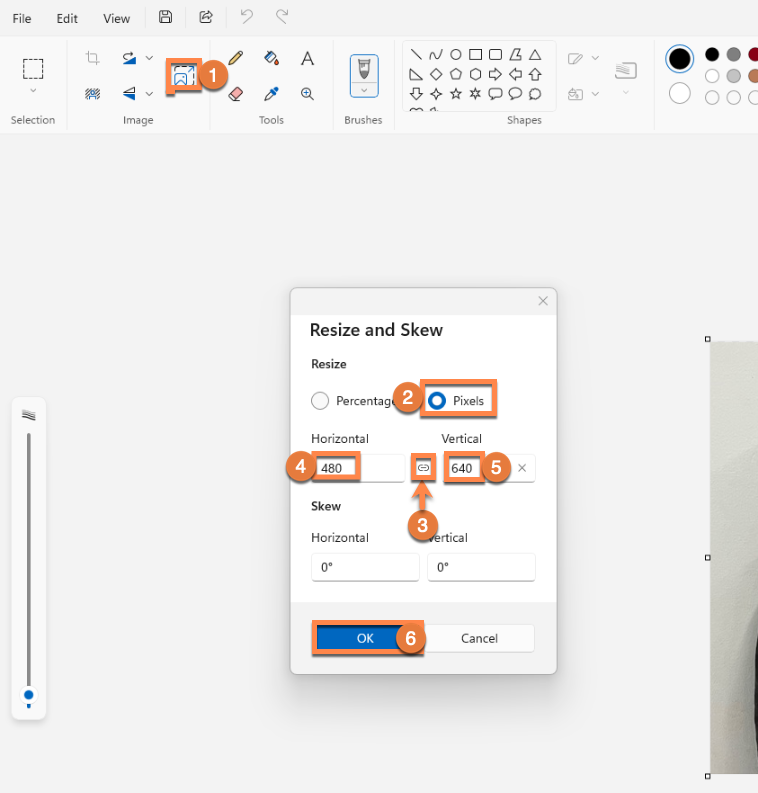Open the View menu

pyautogui.click(x=117, y=18)
